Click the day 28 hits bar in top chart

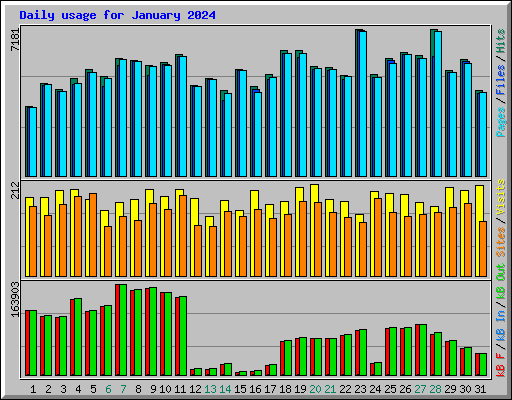click(432, 103)
